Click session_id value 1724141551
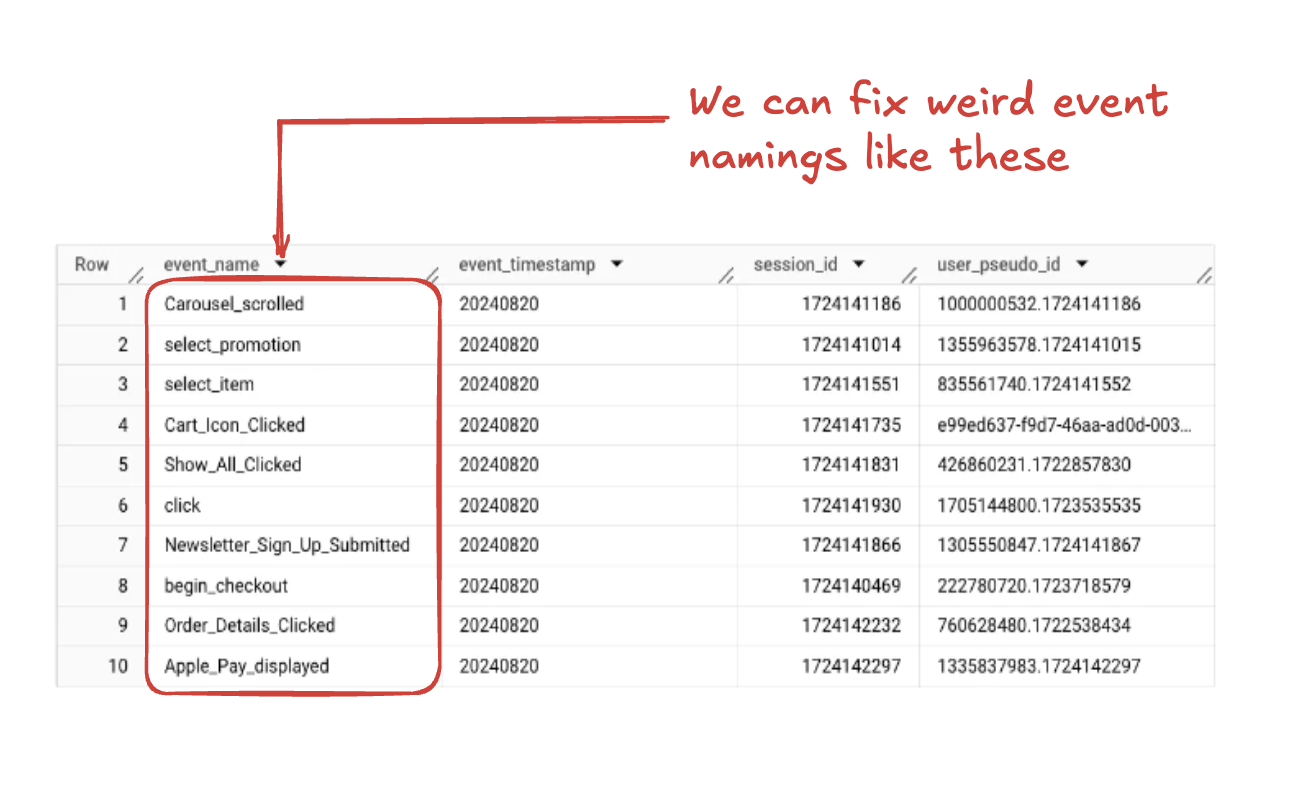This screenshot has height=788, width=1290. (851, 385)
